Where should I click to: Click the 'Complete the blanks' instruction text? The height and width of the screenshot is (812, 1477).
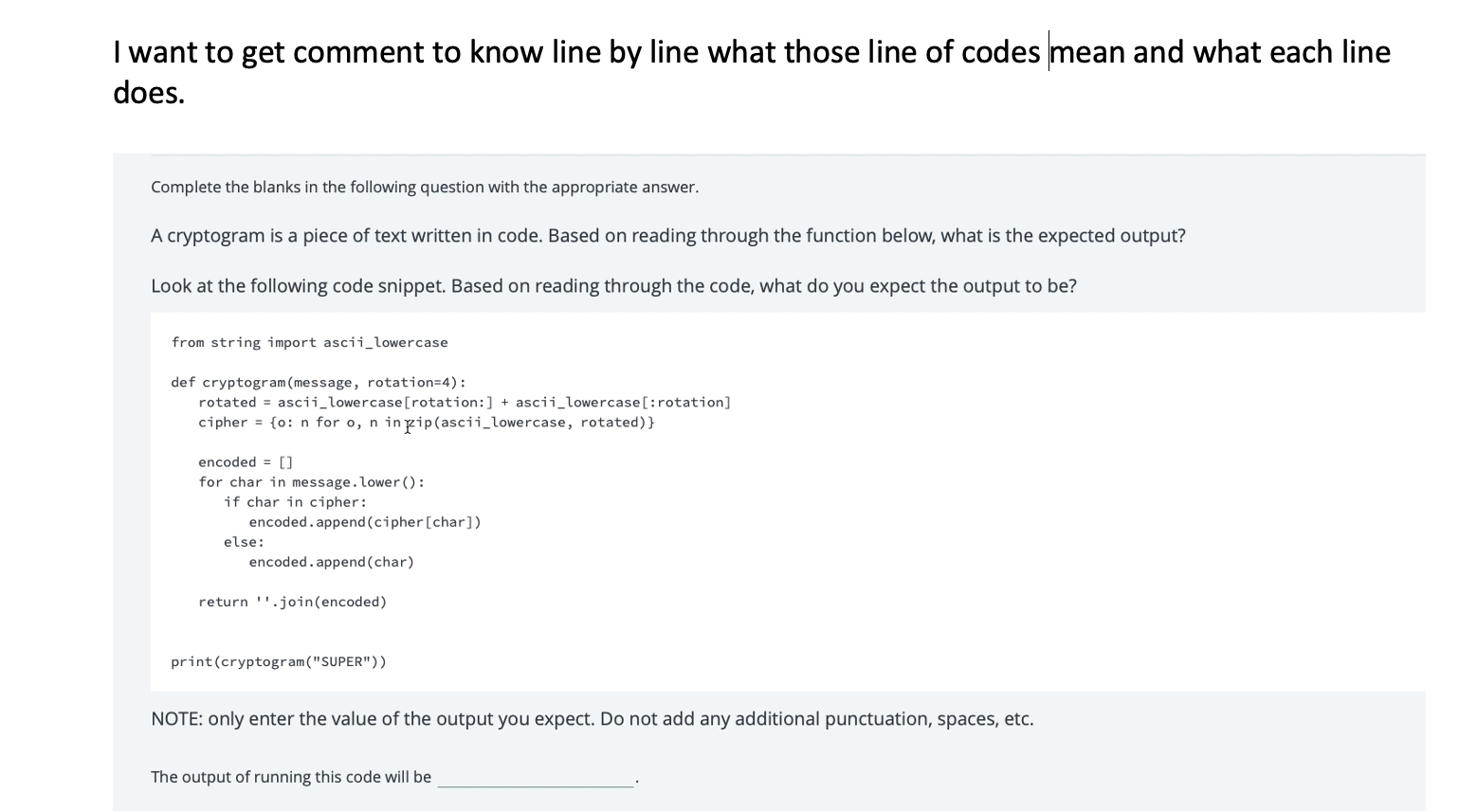[425, 187]
